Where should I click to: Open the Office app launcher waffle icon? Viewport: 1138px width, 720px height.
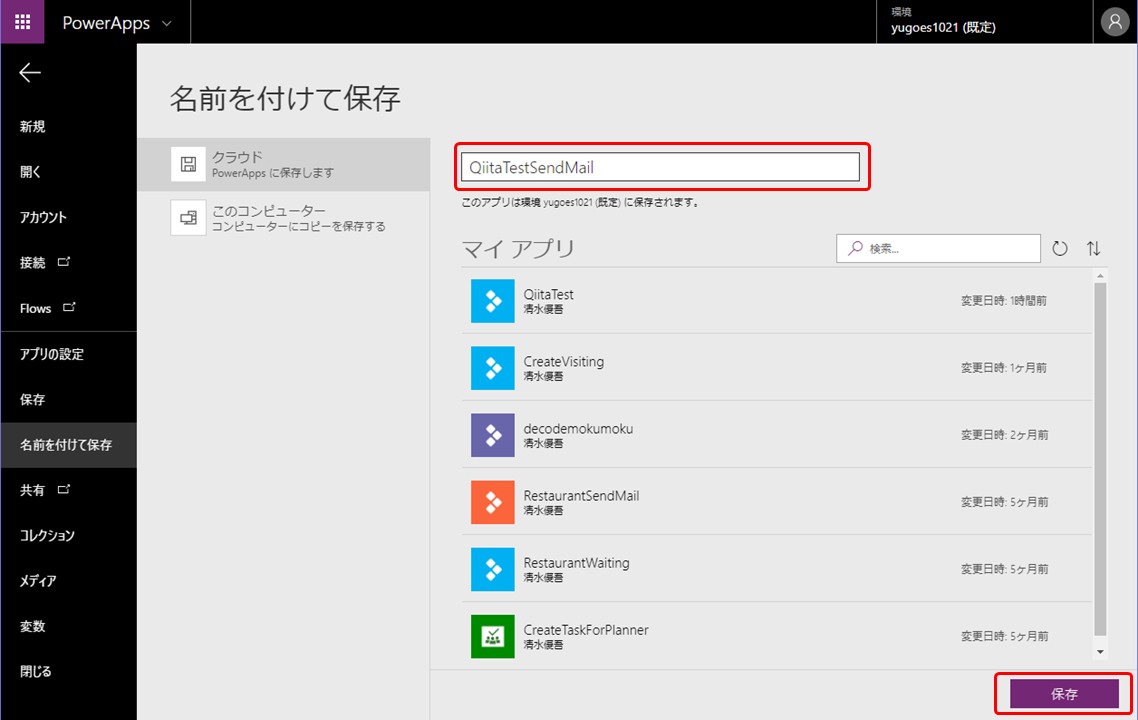pos(22,21)
